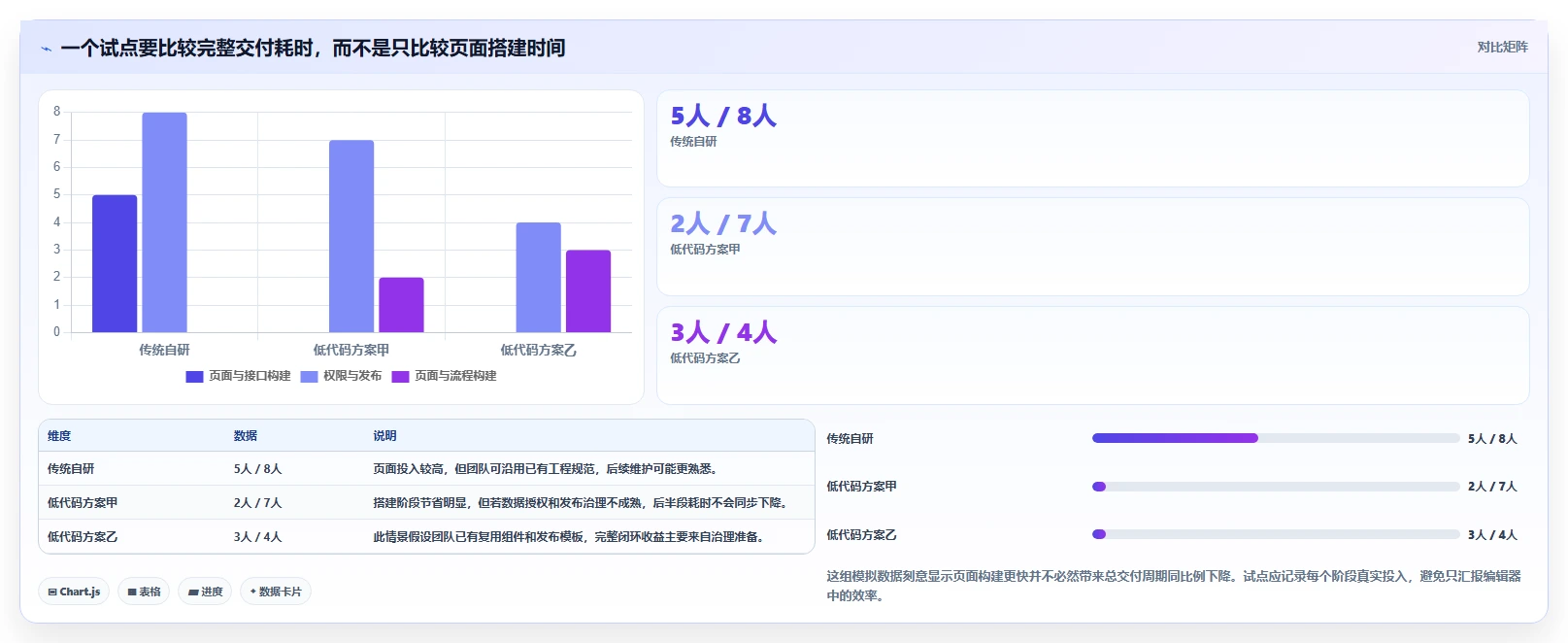Click the description starting 此情景假设团队

coord(568,537)
